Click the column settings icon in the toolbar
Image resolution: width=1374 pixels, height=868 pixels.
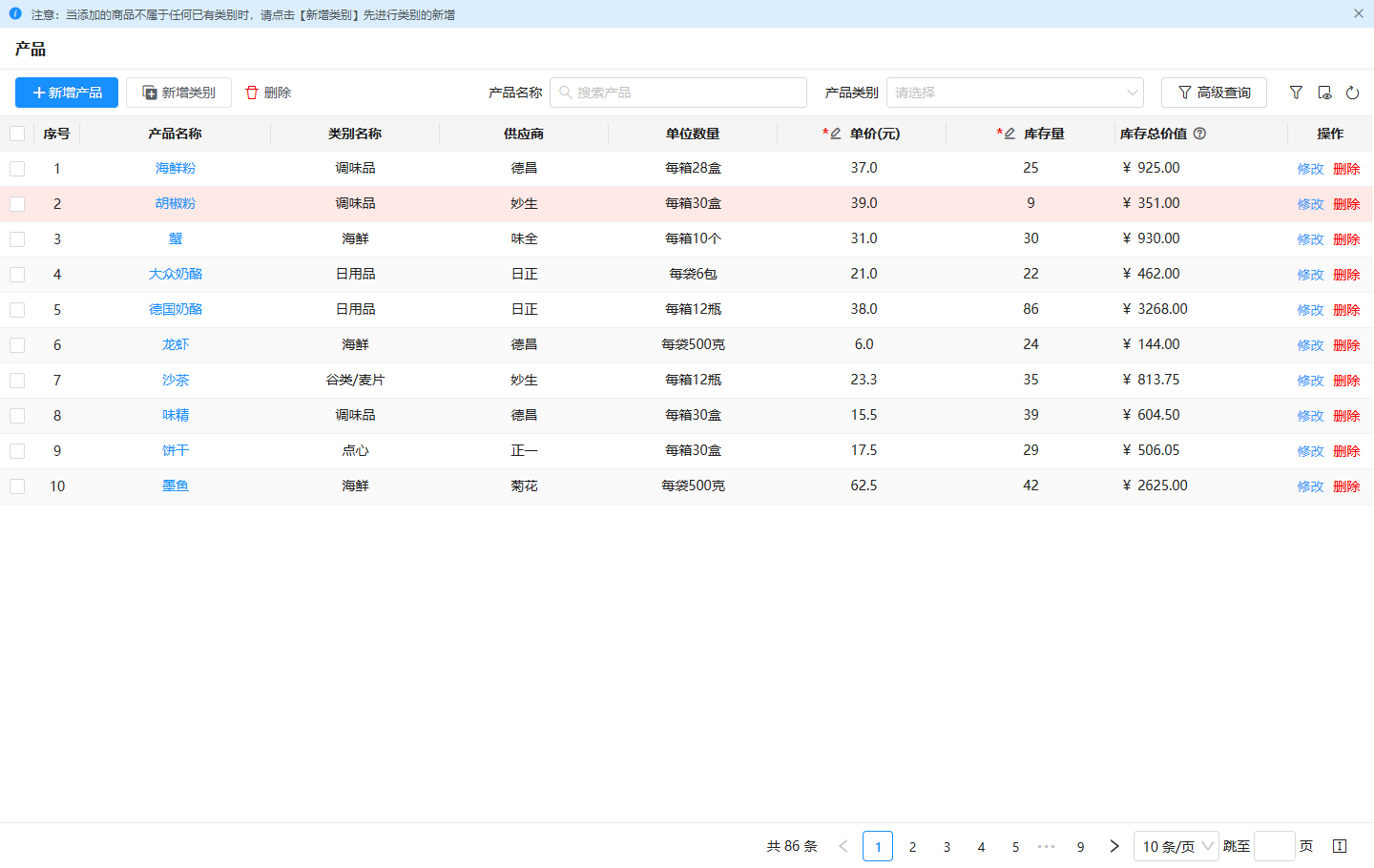tap(1324, 93)
